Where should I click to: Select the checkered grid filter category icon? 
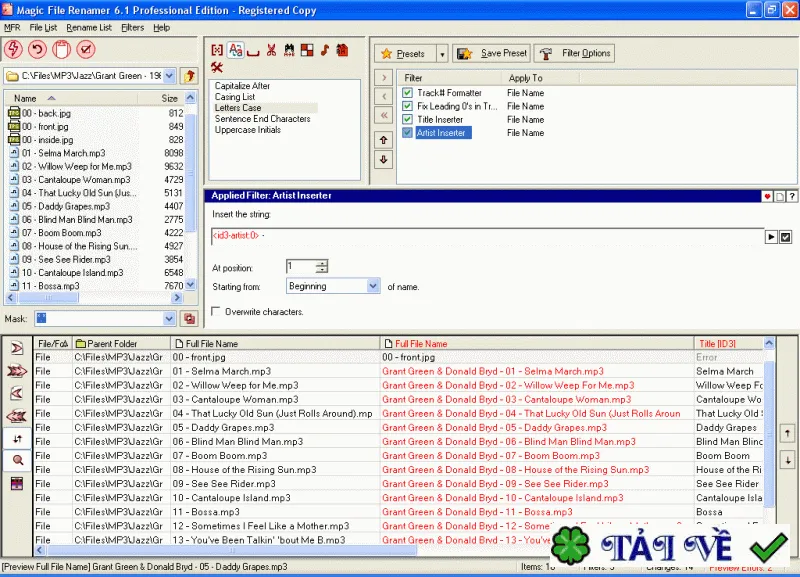click(x=307, y=50)
